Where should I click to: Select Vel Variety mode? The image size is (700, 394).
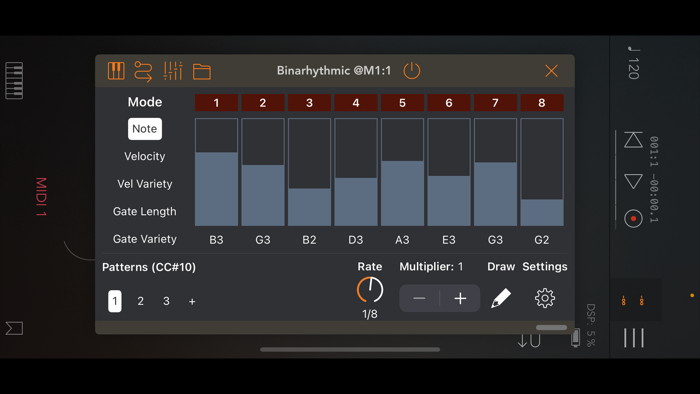[x=145, y=184]
